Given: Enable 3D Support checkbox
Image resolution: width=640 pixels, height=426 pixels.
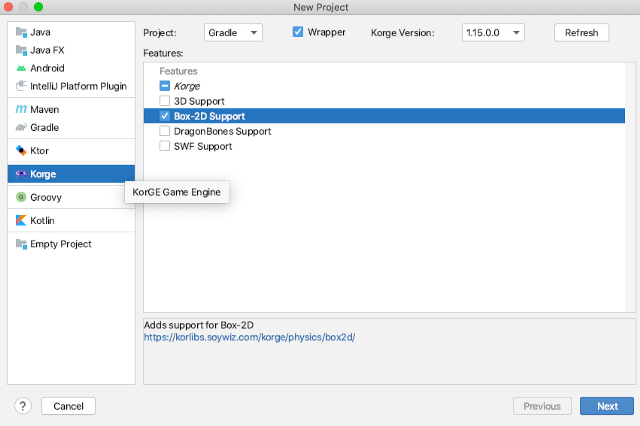Looking at the screenshot, I should (164, 101).
